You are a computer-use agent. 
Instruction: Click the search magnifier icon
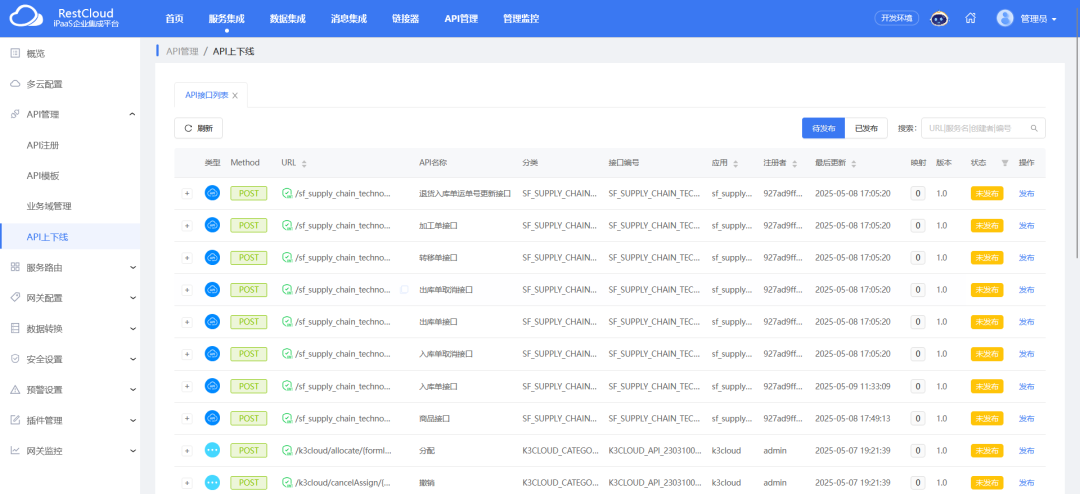coord(1034,128)
